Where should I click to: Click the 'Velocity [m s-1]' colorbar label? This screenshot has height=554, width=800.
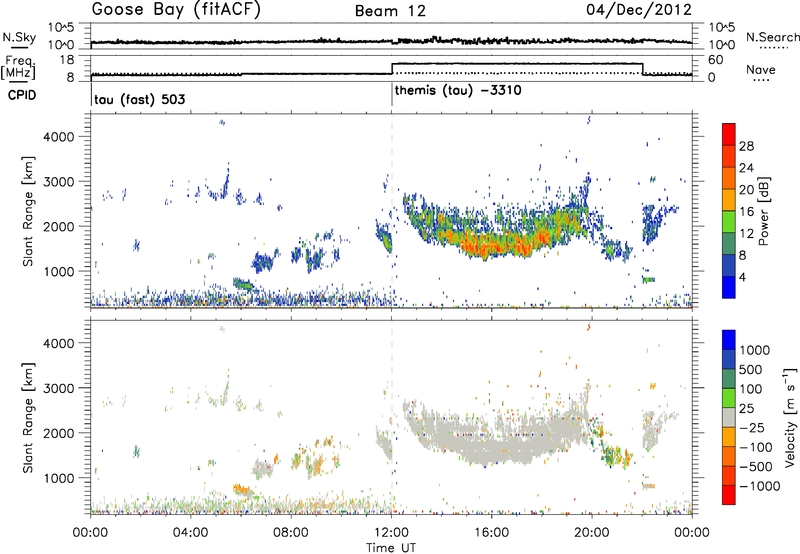tap(790, 418)
